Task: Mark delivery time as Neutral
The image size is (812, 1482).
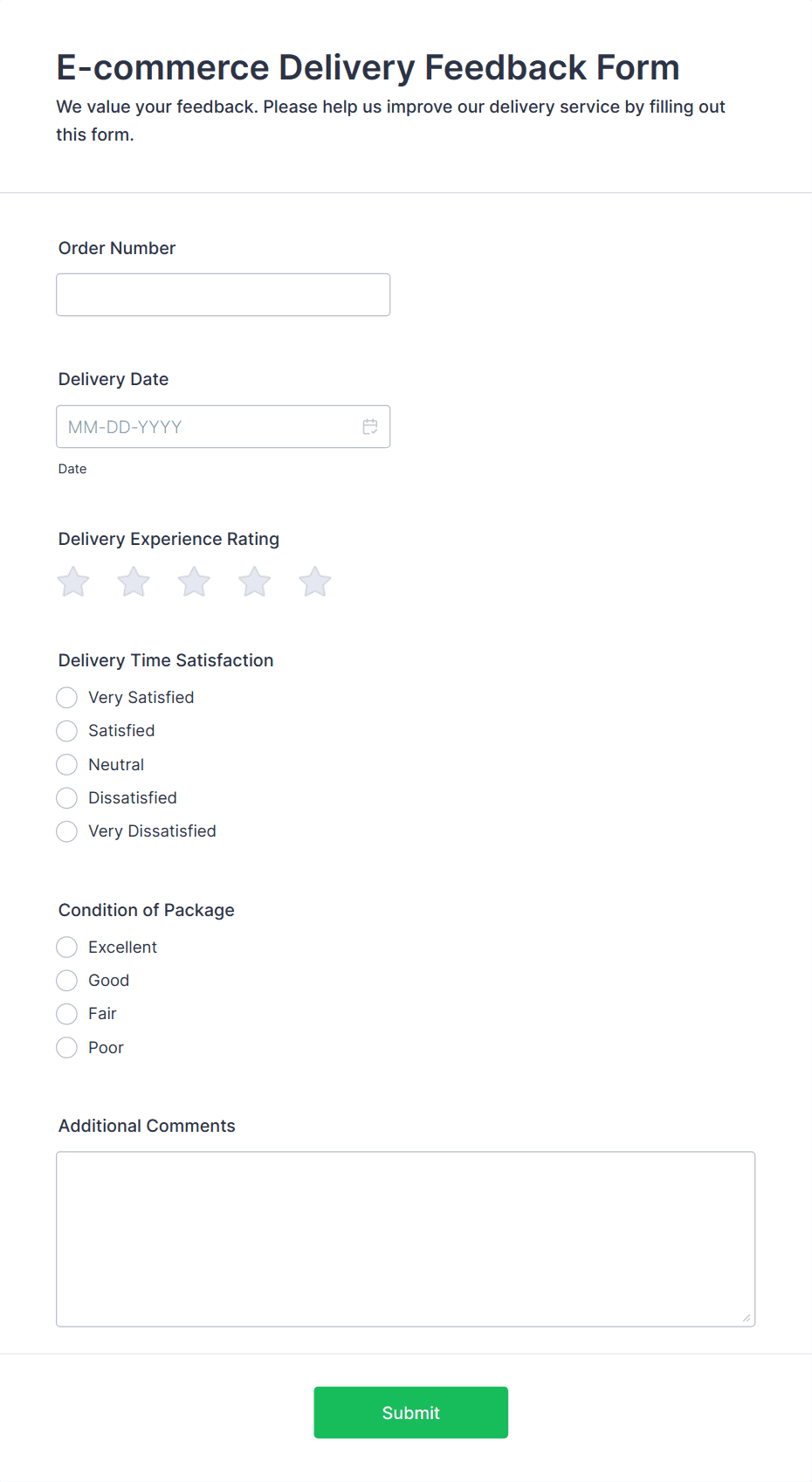Action: (66, 765)
